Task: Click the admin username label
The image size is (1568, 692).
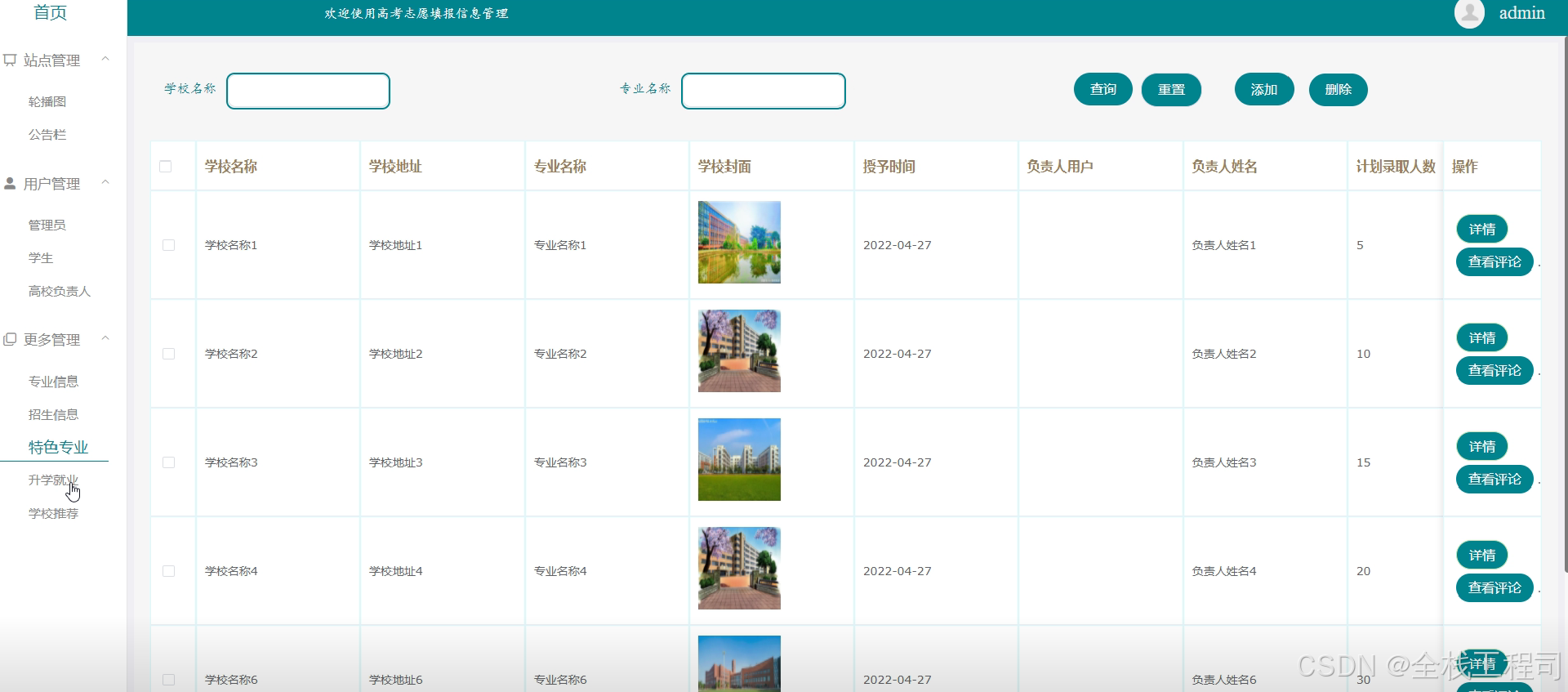Action: pos(1522,13)
